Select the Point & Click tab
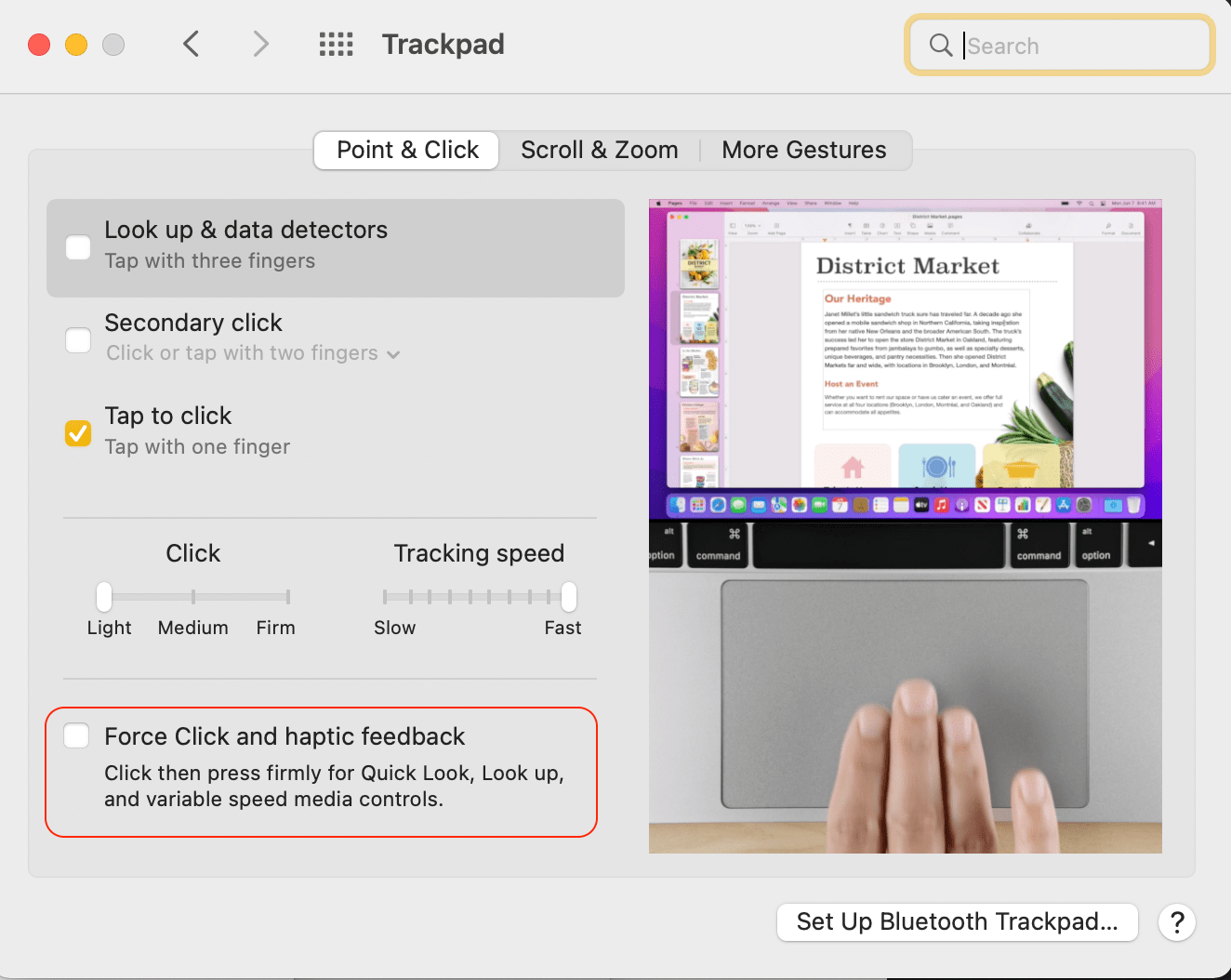 pos(405,150)
